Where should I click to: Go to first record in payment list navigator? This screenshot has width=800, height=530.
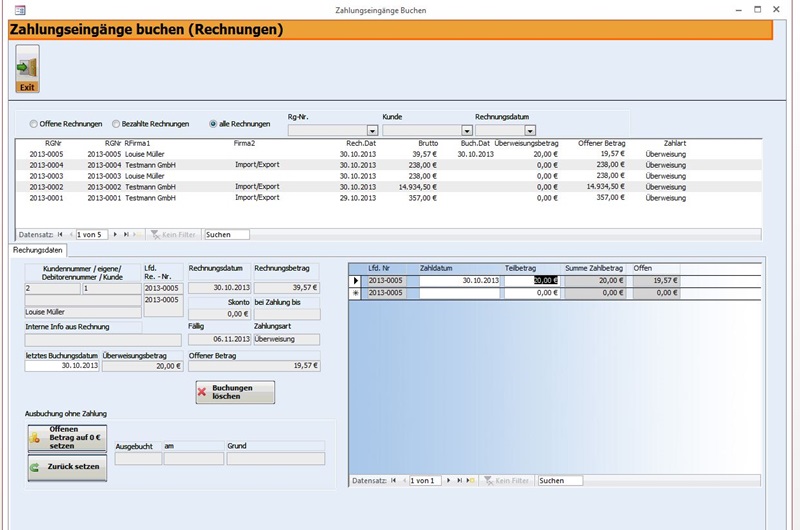pos(393,481)
